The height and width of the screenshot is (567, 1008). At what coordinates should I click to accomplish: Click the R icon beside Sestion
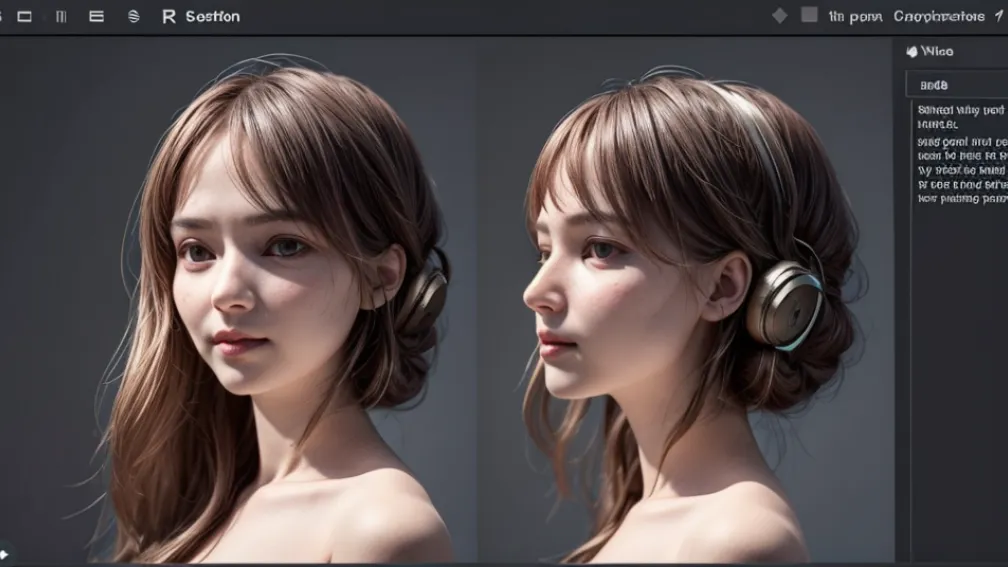tap(168, 17)
